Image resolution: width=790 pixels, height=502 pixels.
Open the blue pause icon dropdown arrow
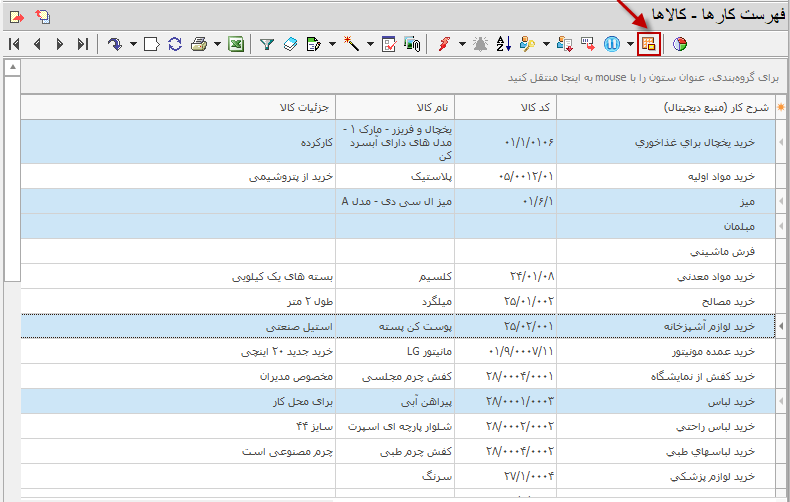tap(629, 44)
